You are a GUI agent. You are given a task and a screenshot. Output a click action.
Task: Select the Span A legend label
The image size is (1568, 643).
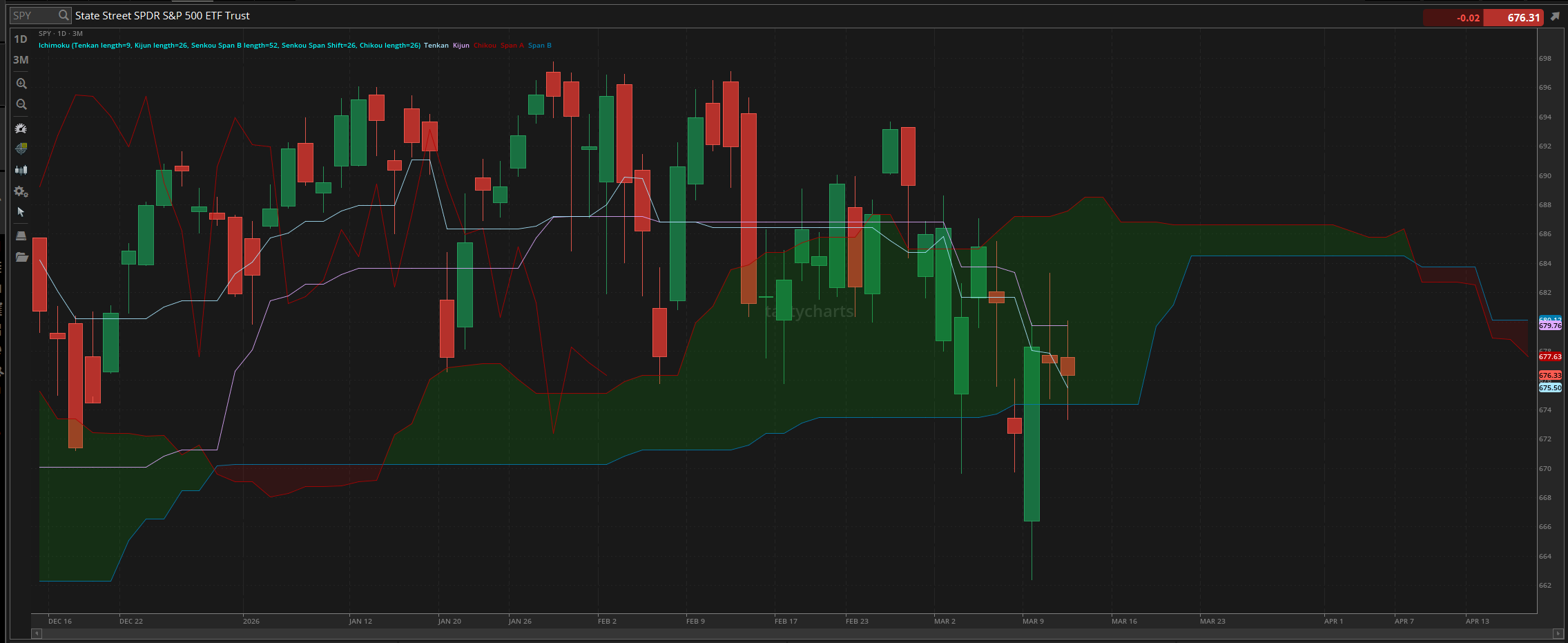[512, 46]
